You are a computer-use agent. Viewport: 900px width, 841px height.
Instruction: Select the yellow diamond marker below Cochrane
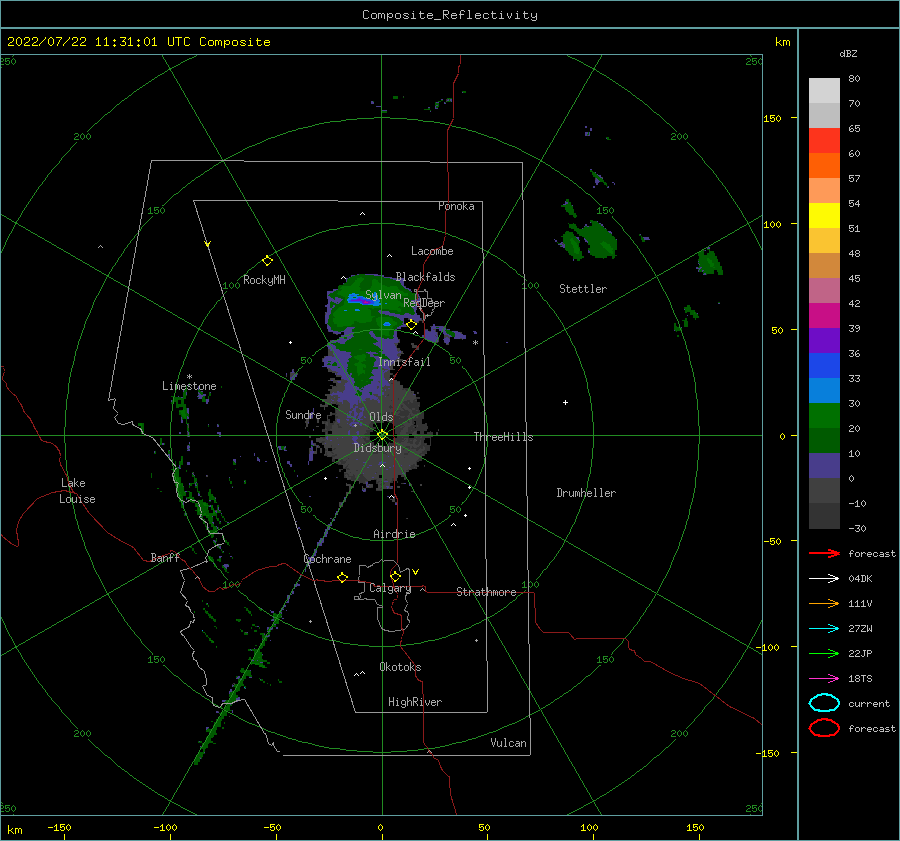pyautogui.click(x=342, y=577)
